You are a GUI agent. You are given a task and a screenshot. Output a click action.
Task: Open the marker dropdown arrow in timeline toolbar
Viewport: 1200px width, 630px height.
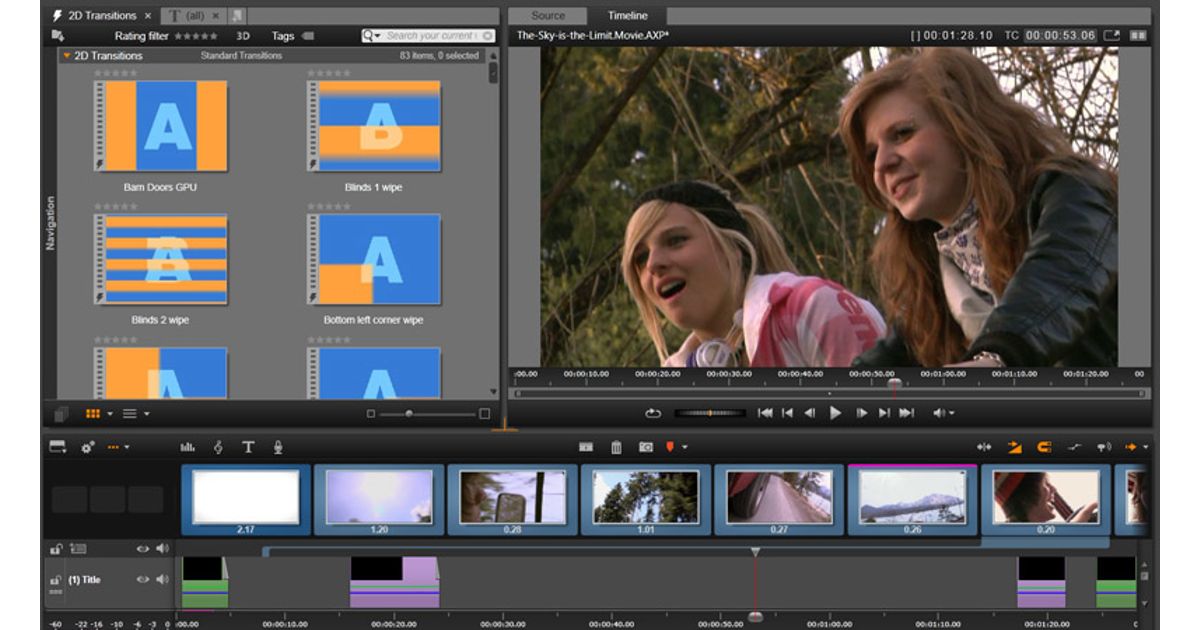685,448
